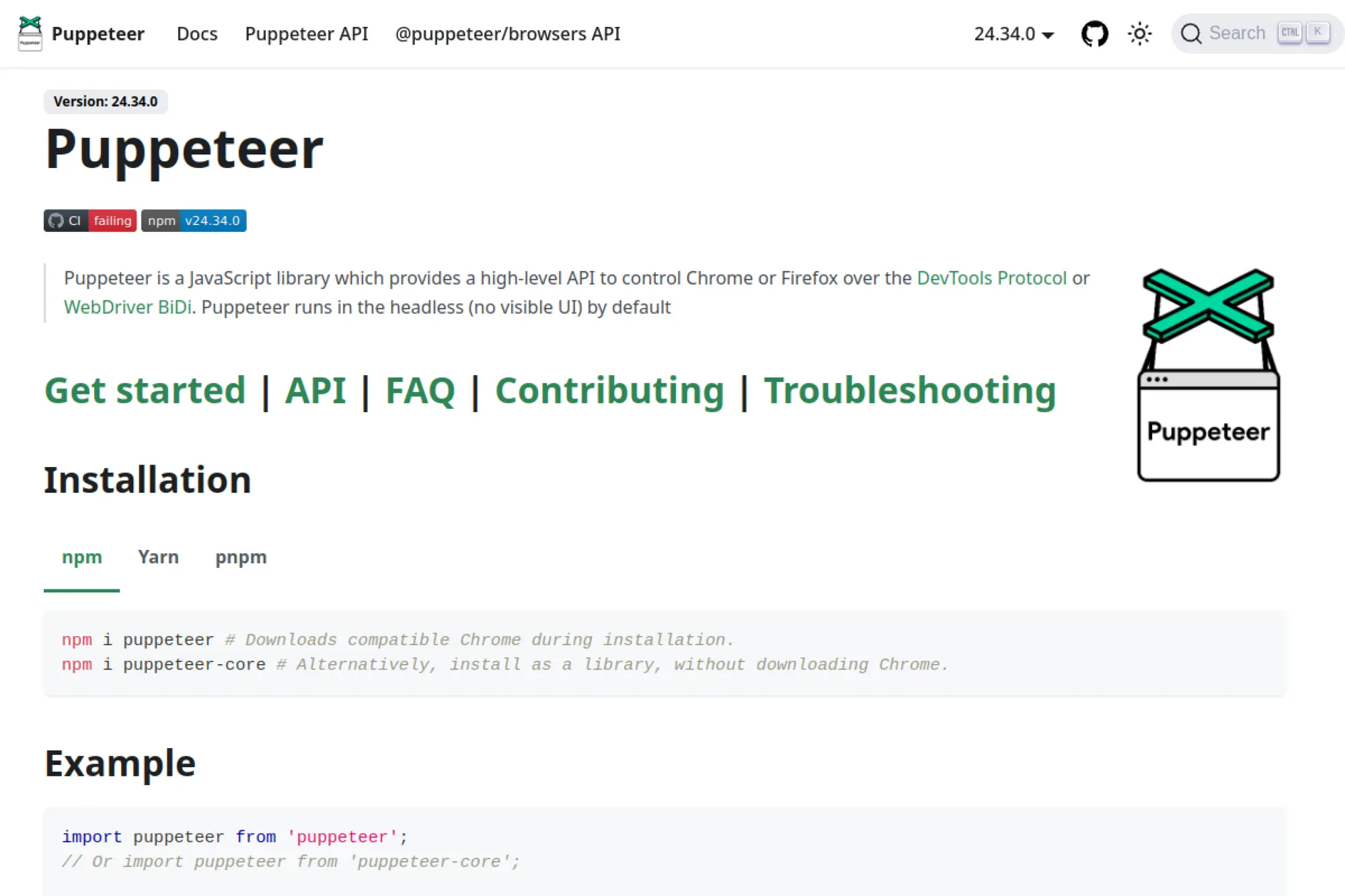Follow the DevTools Protocol link
The width and height of the screenshot is (1345, 896).
pos(992,278)
